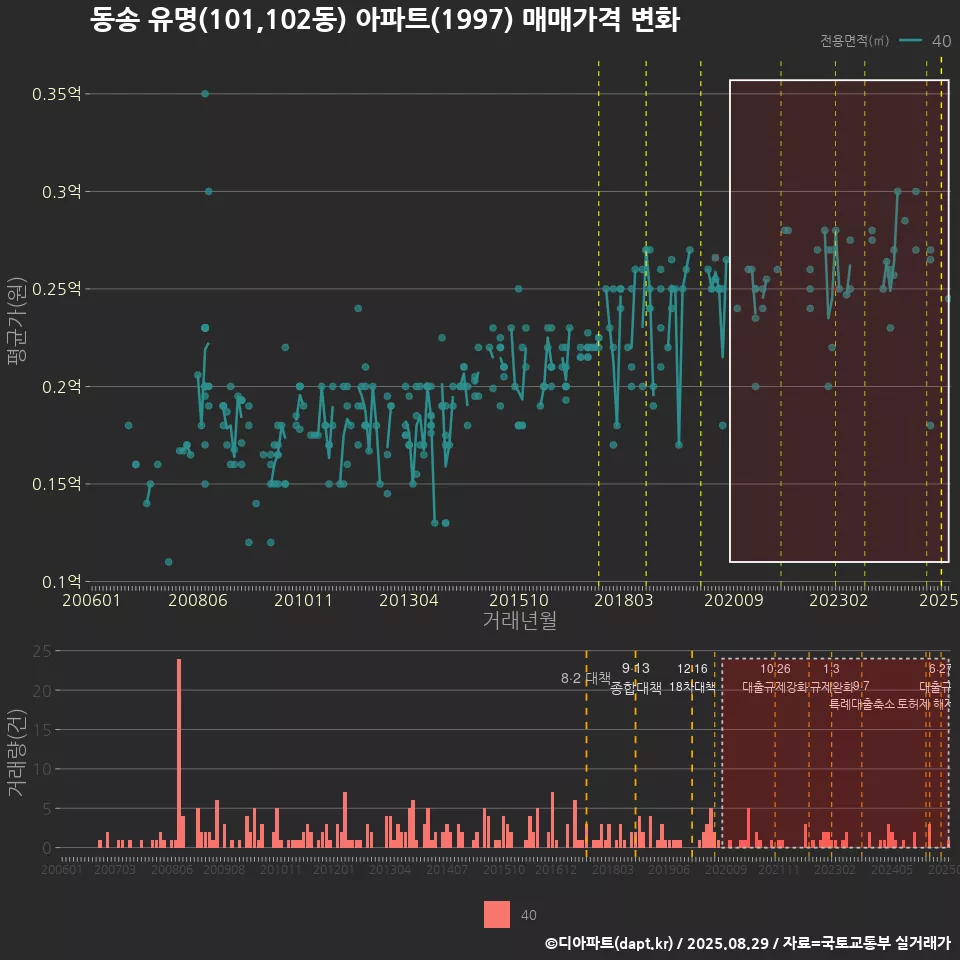
Task: Select the 10 tick on volume chart y-axis
Action: coord(42,769)
